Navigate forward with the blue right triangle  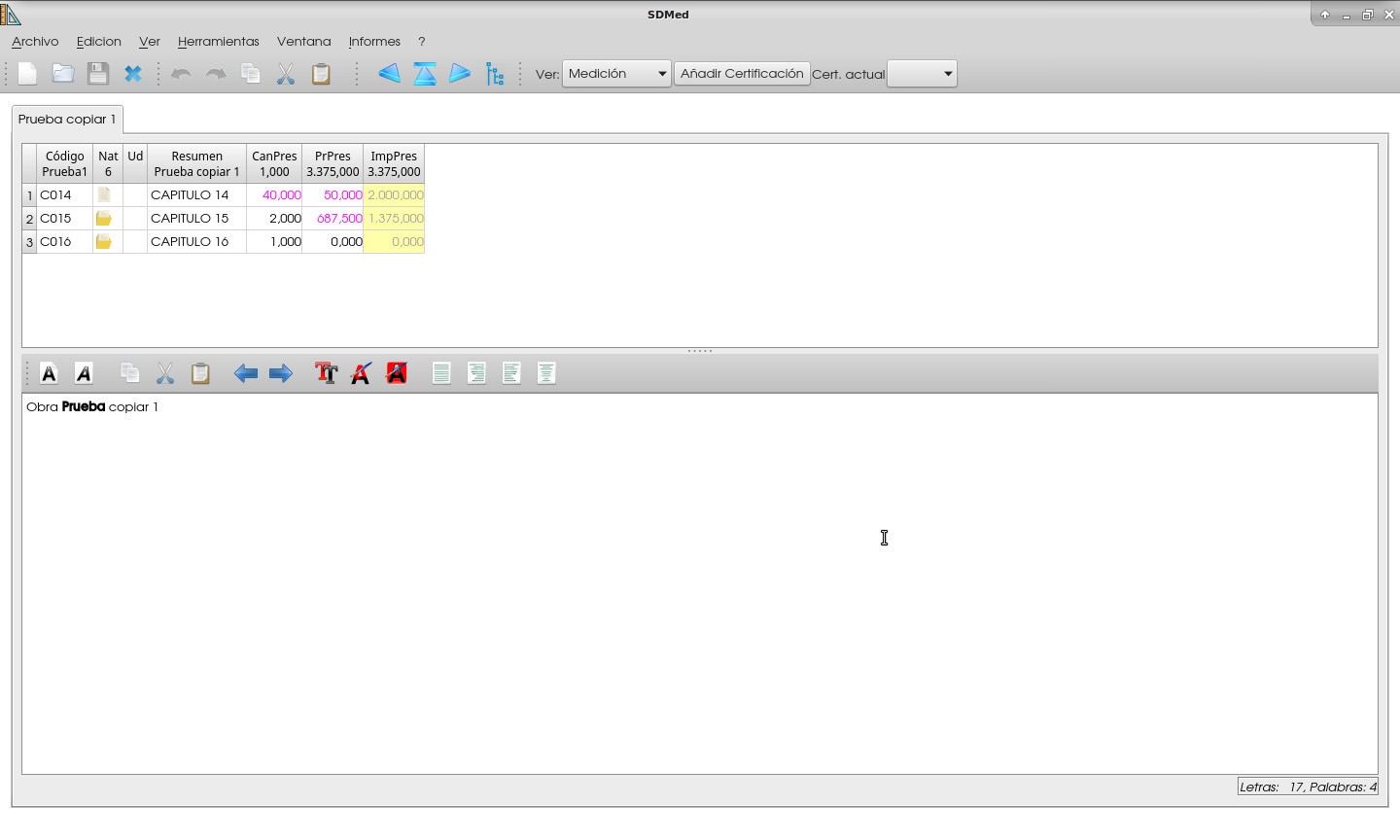tap(460, 74)
